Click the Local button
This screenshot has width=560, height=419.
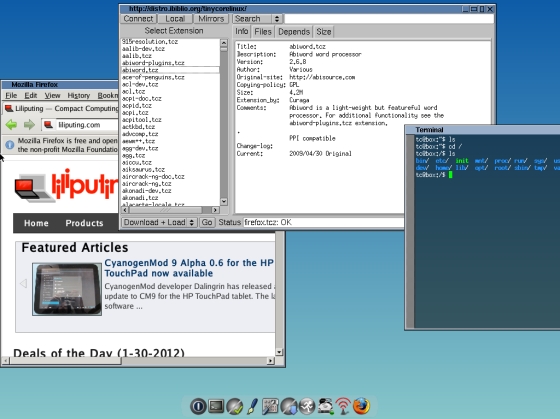coord(175,19)
